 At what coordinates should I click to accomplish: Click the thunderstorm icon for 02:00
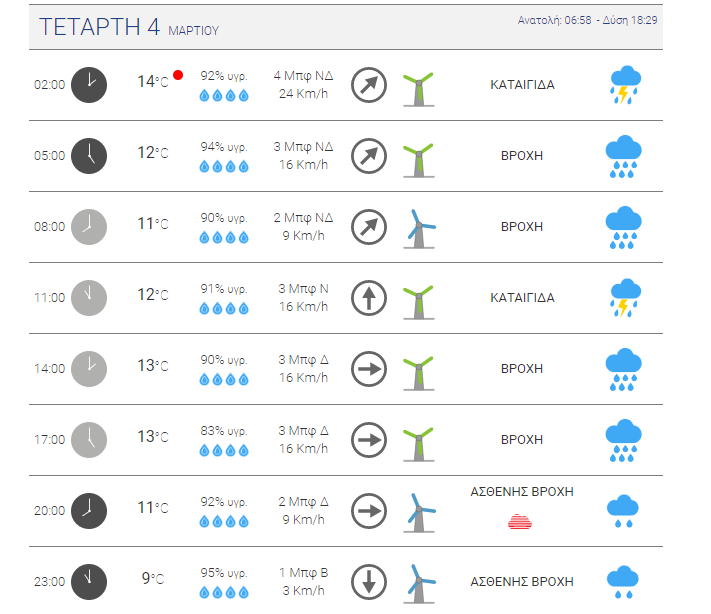click(x=625, y=85)
